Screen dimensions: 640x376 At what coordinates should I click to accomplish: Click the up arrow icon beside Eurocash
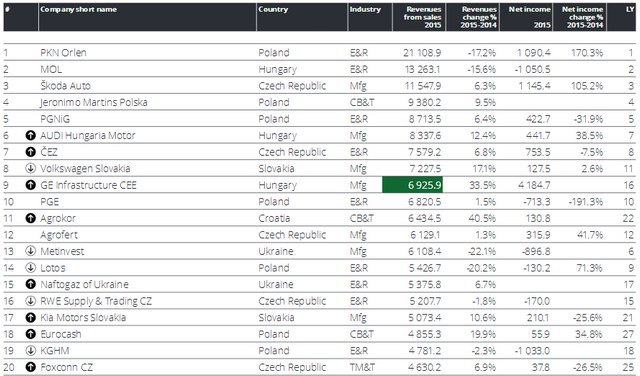[30, 334]
